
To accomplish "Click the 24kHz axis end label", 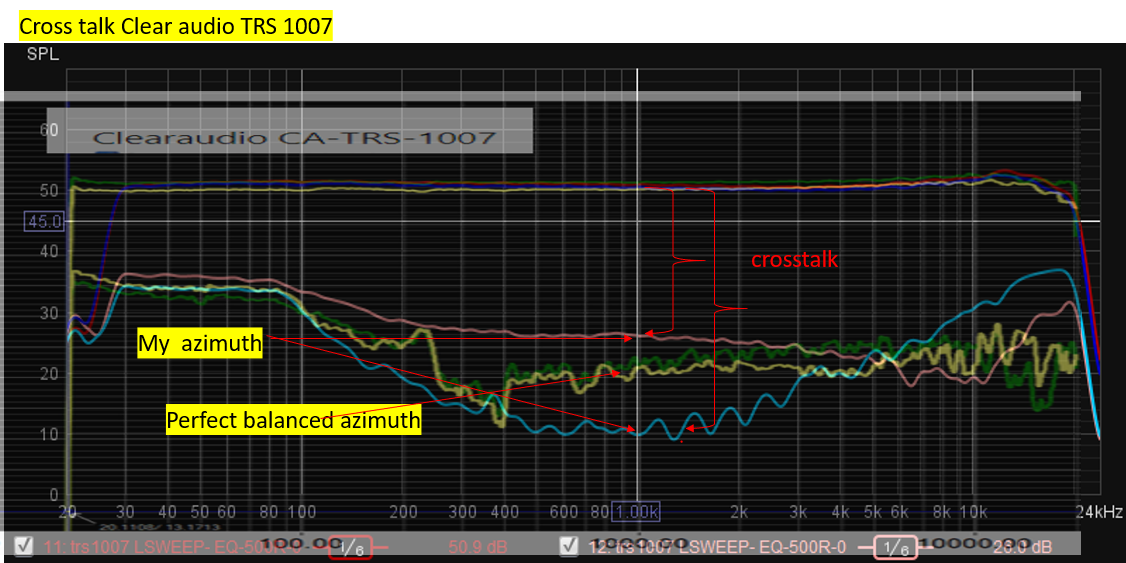I will point(1100,512).
